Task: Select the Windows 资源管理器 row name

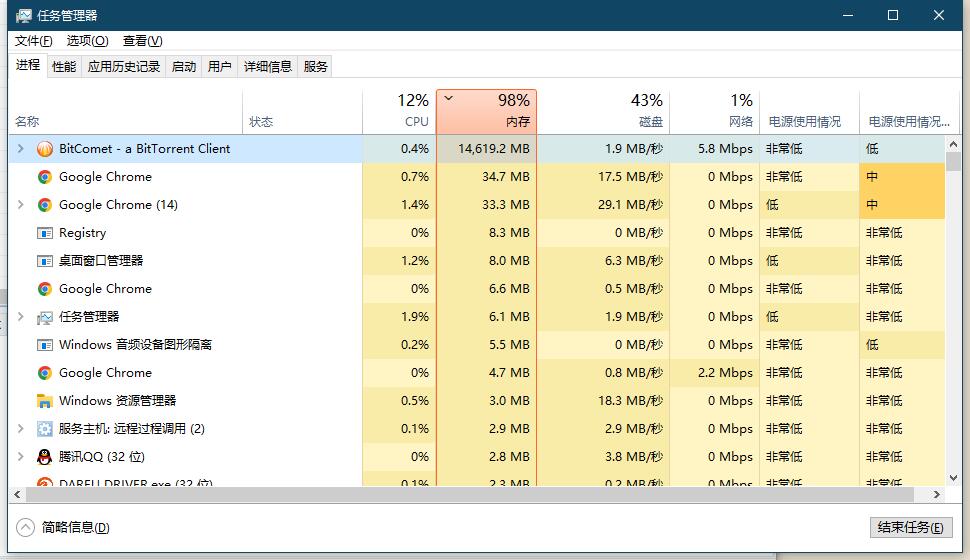Action: pos(118,401)
